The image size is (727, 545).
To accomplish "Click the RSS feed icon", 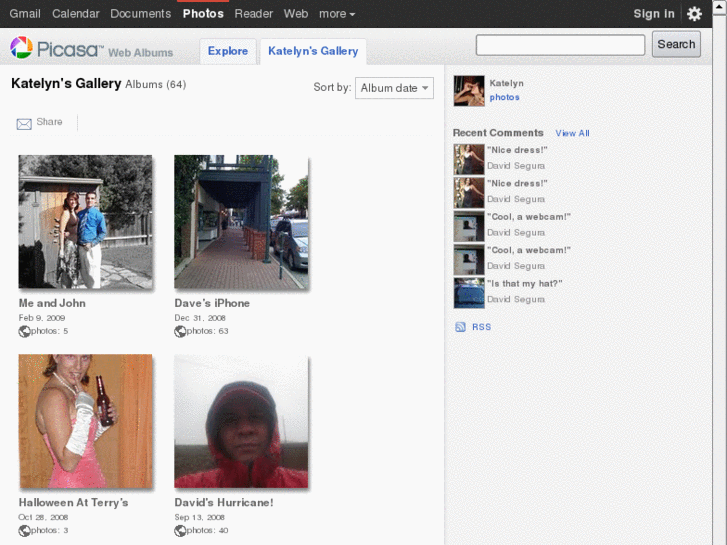I will (x=460, y=327).
